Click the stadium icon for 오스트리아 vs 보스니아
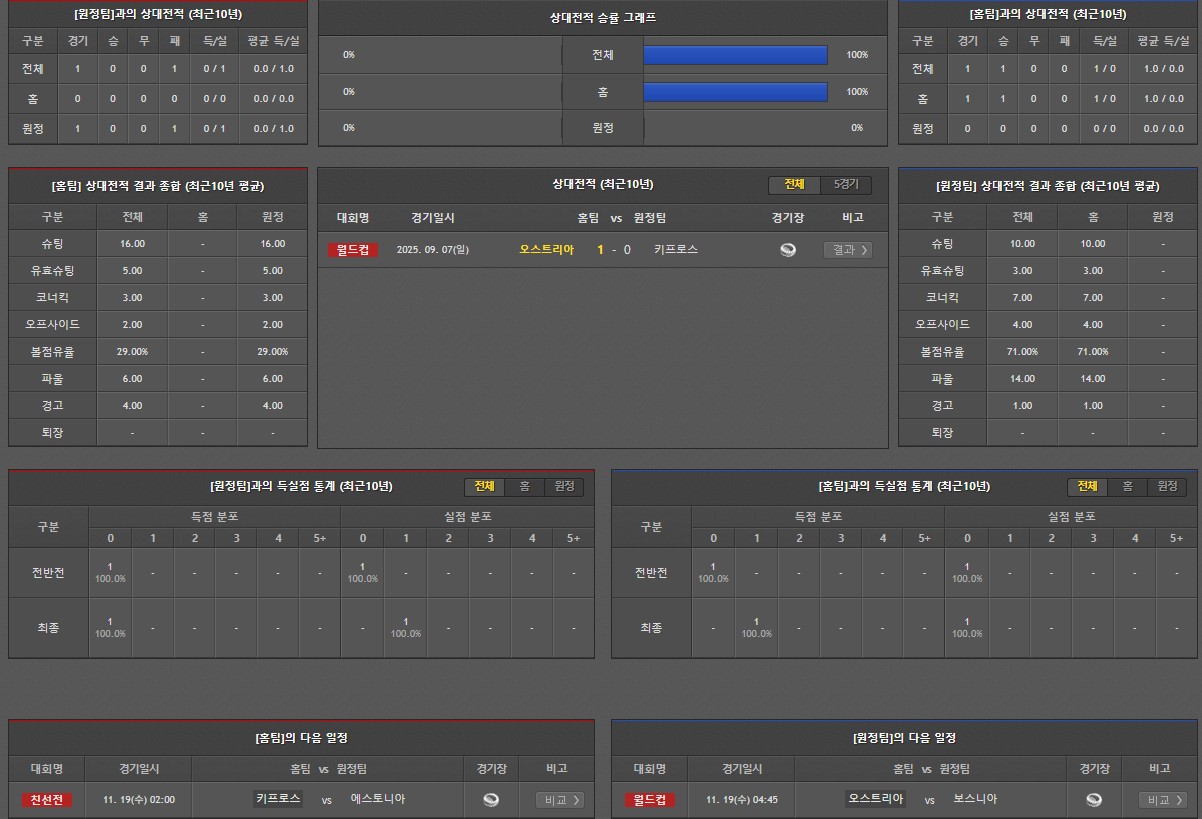 tap(1094, 800)
